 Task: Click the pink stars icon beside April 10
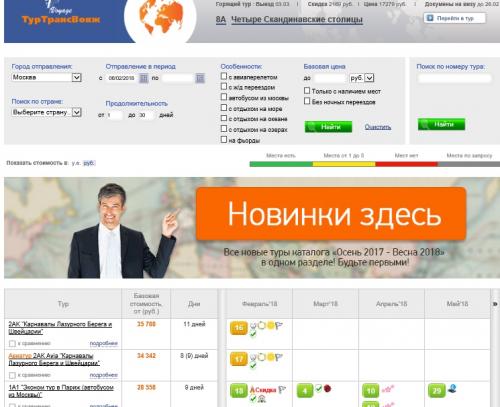[x=388, y=389]
